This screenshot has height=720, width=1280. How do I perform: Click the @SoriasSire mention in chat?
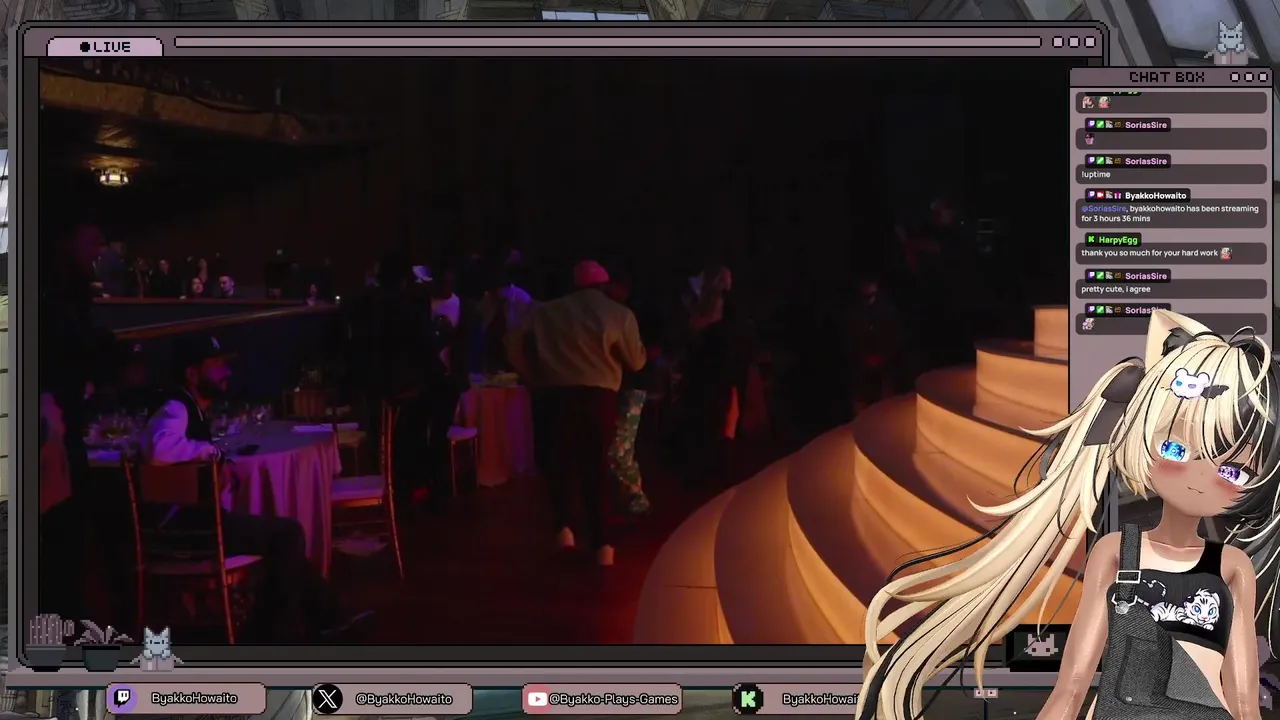[1103, 209]
